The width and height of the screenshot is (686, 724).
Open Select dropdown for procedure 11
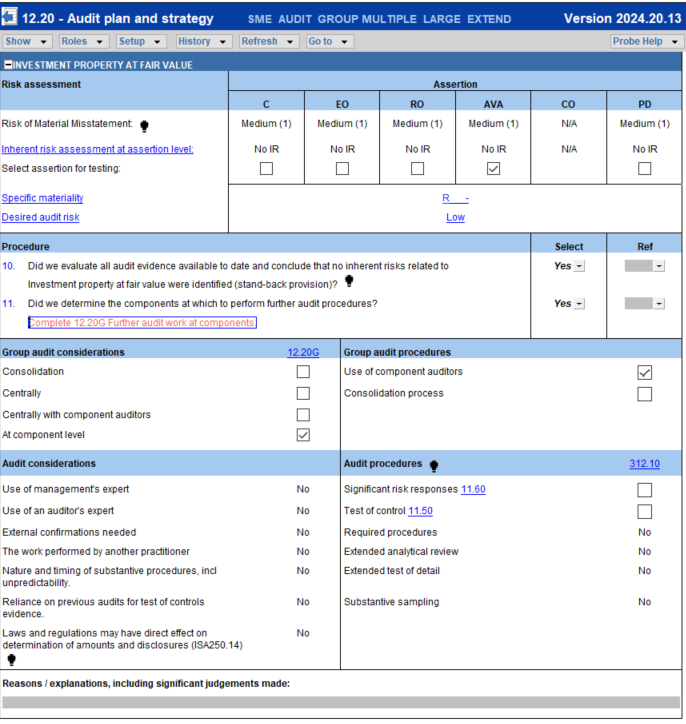[580, 304]
